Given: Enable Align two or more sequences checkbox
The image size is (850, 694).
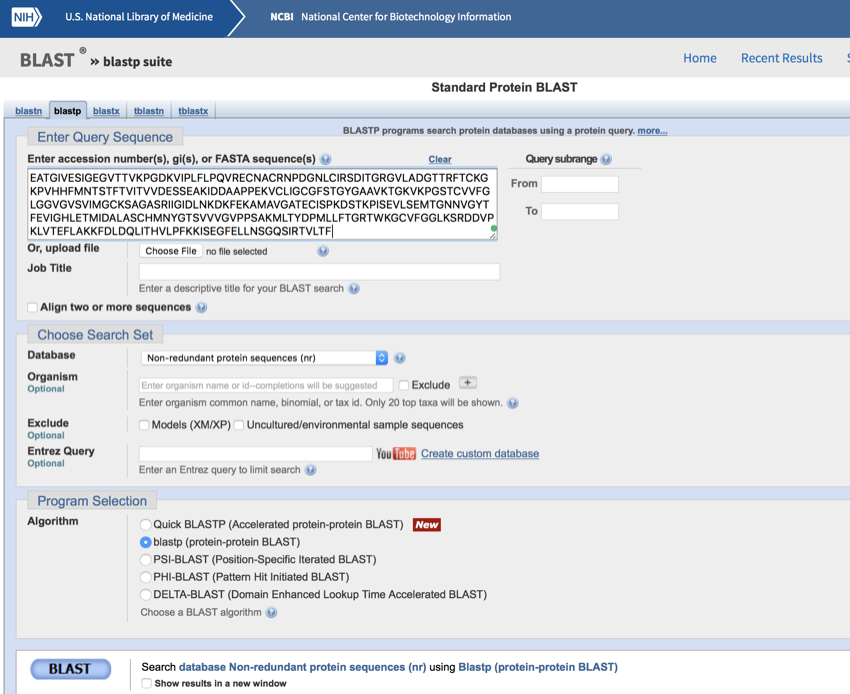Looking at the screenshot, I should coord(33,308).
